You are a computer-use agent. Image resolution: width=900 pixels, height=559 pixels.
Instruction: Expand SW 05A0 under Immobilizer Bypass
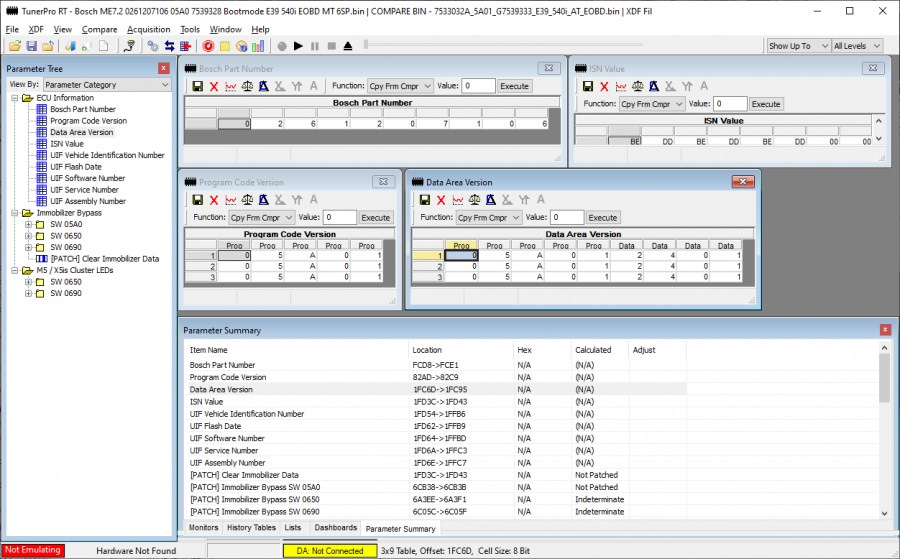tap(28, 224)
